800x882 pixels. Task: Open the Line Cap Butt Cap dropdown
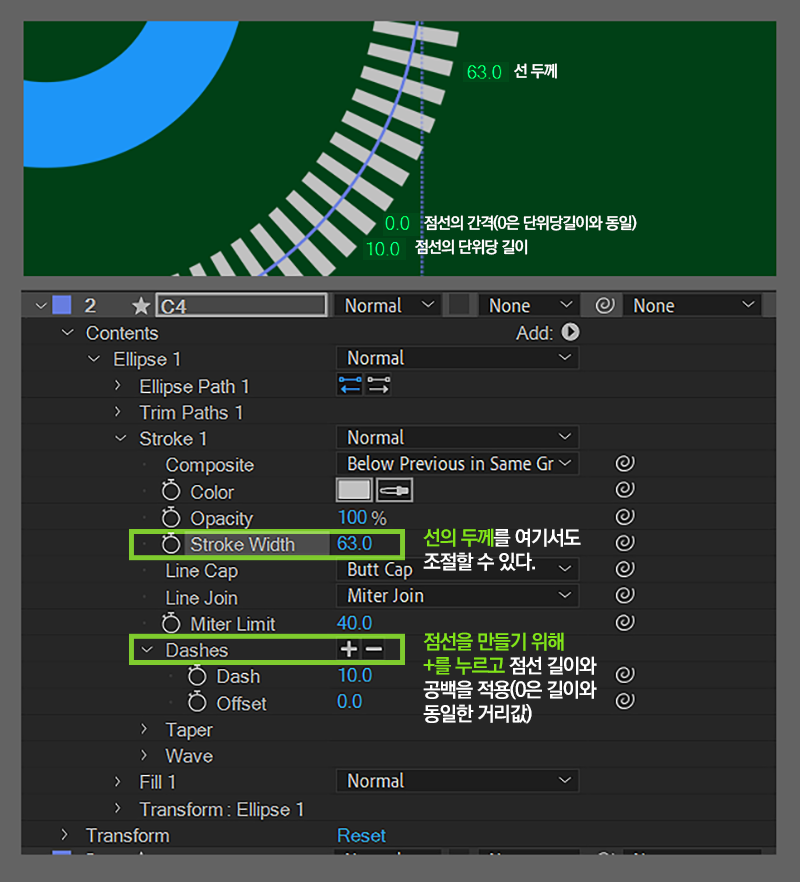[457, 569]
